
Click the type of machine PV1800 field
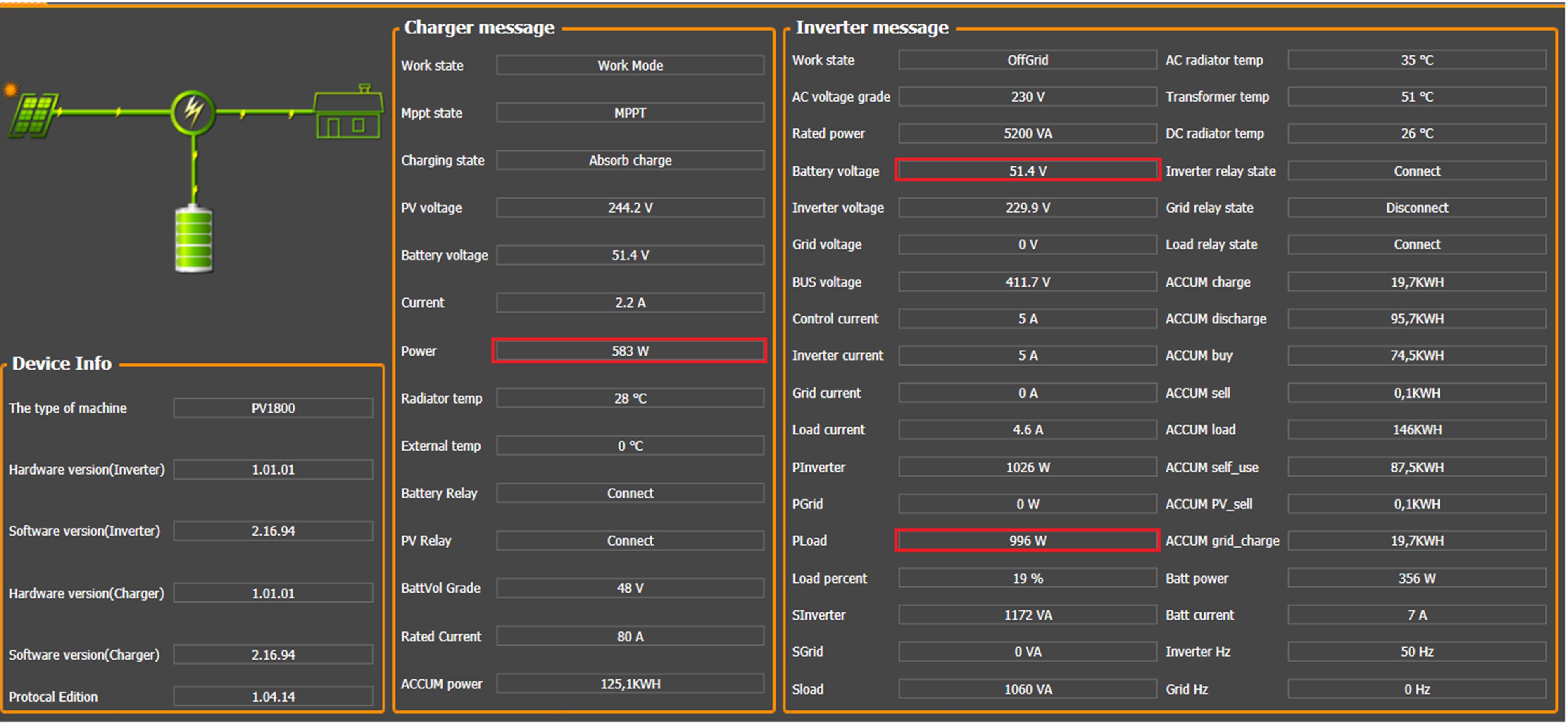(273, 408)
